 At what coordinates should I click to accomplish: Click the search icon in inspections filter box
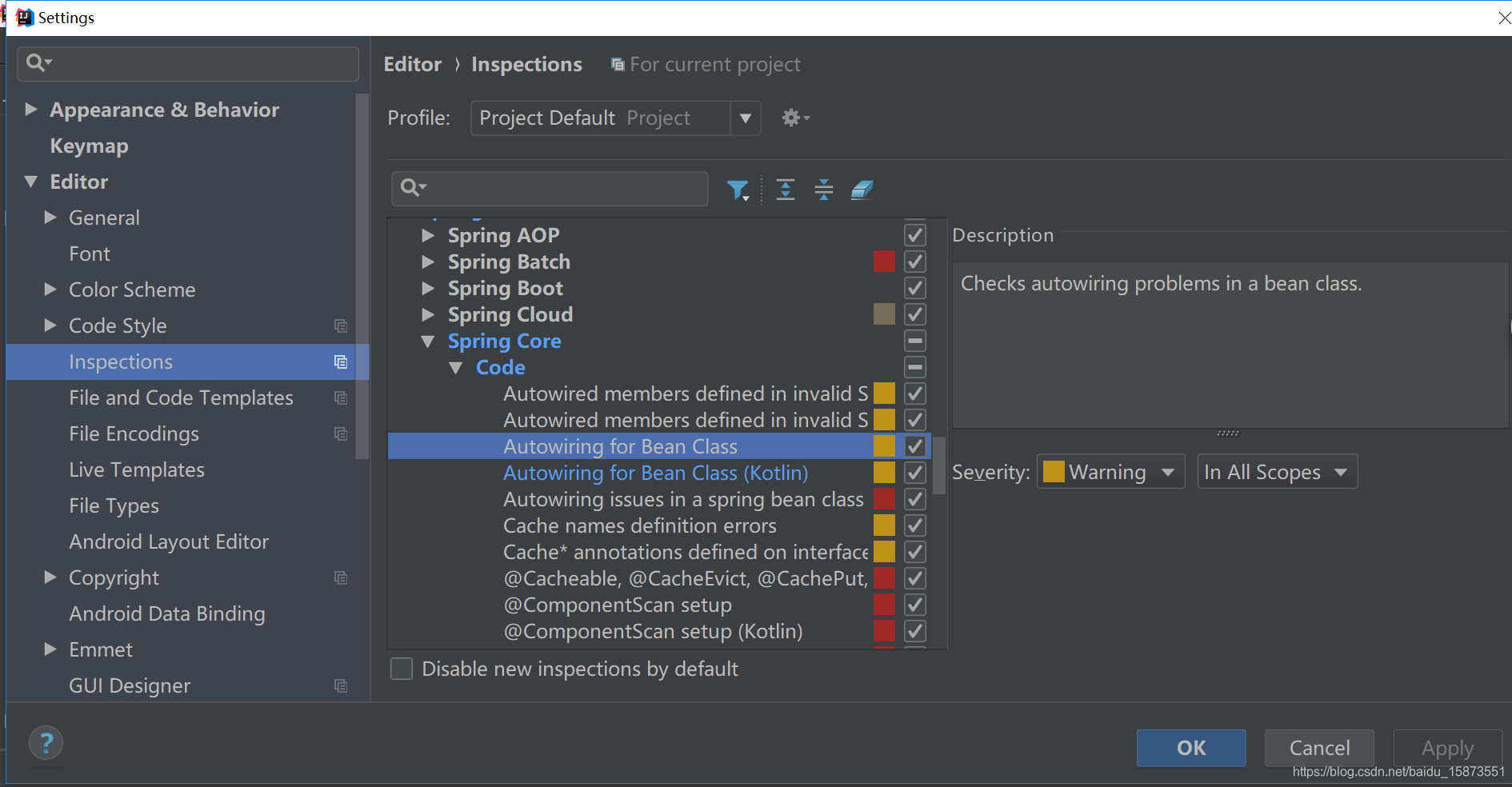(413, 188)
